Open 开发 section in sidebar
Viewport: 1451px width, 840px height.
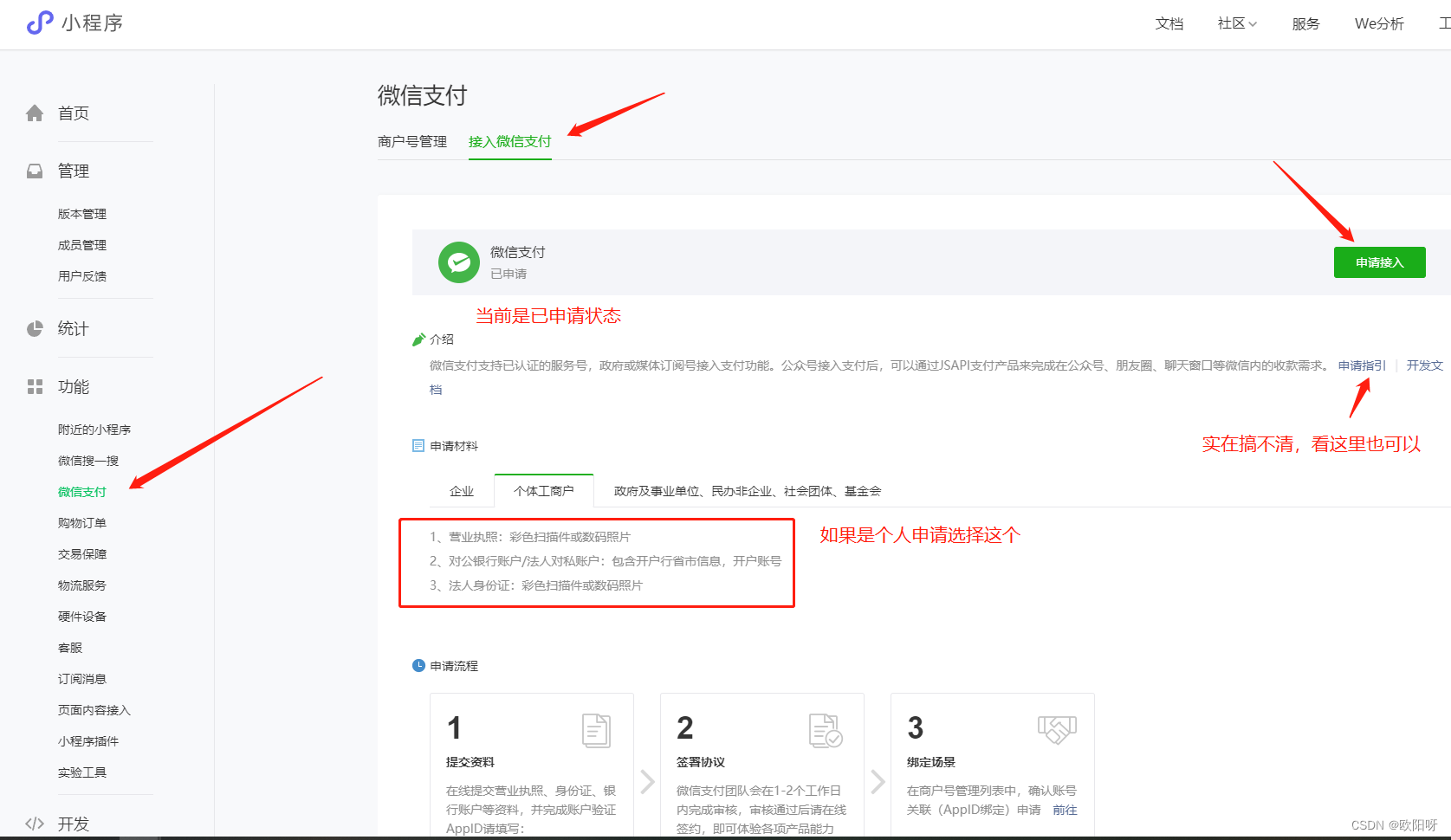coord(74,824)
